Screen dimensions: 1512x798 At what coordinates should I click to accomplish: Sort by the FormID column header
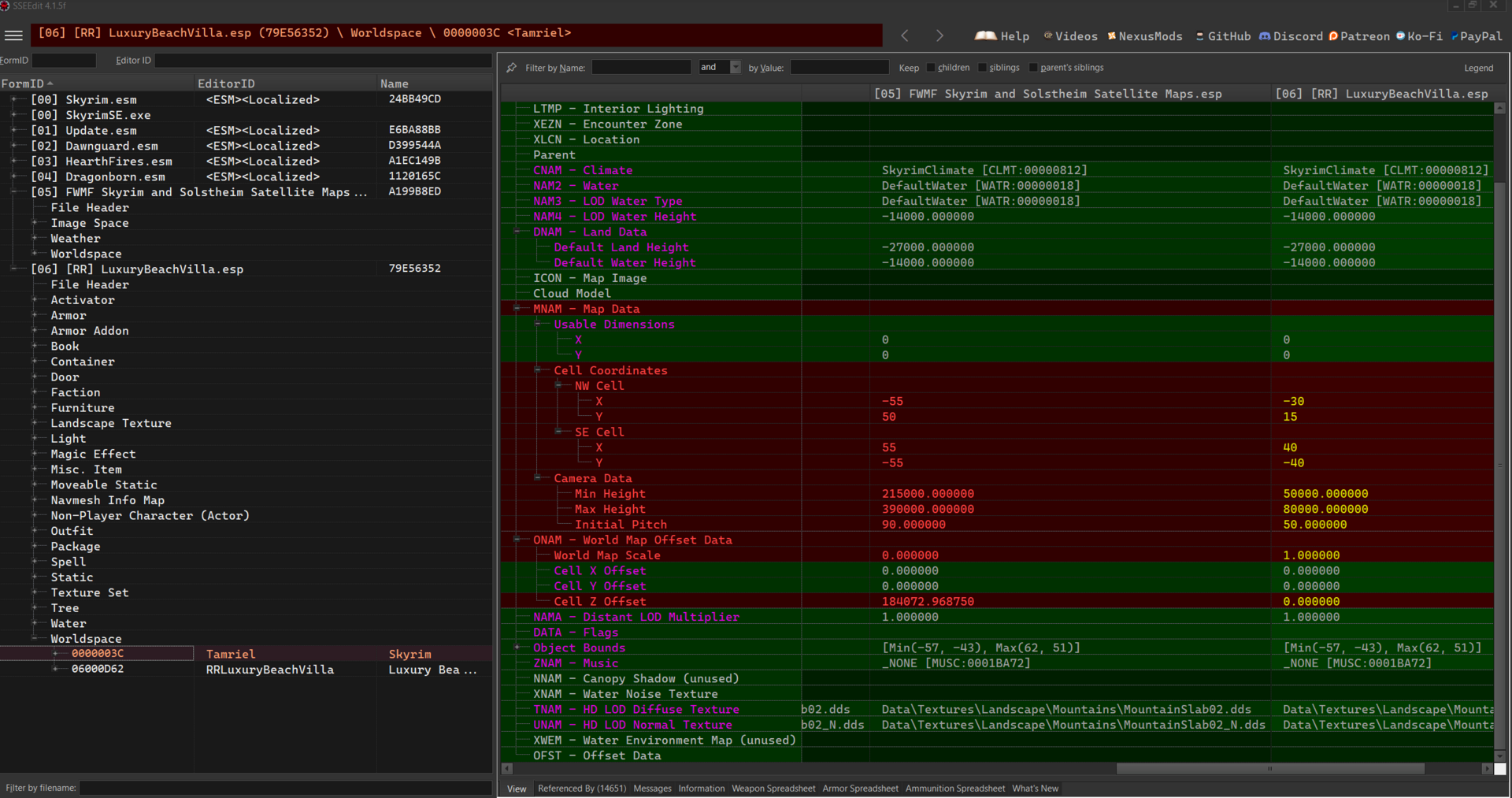click(x=97, y=84)
